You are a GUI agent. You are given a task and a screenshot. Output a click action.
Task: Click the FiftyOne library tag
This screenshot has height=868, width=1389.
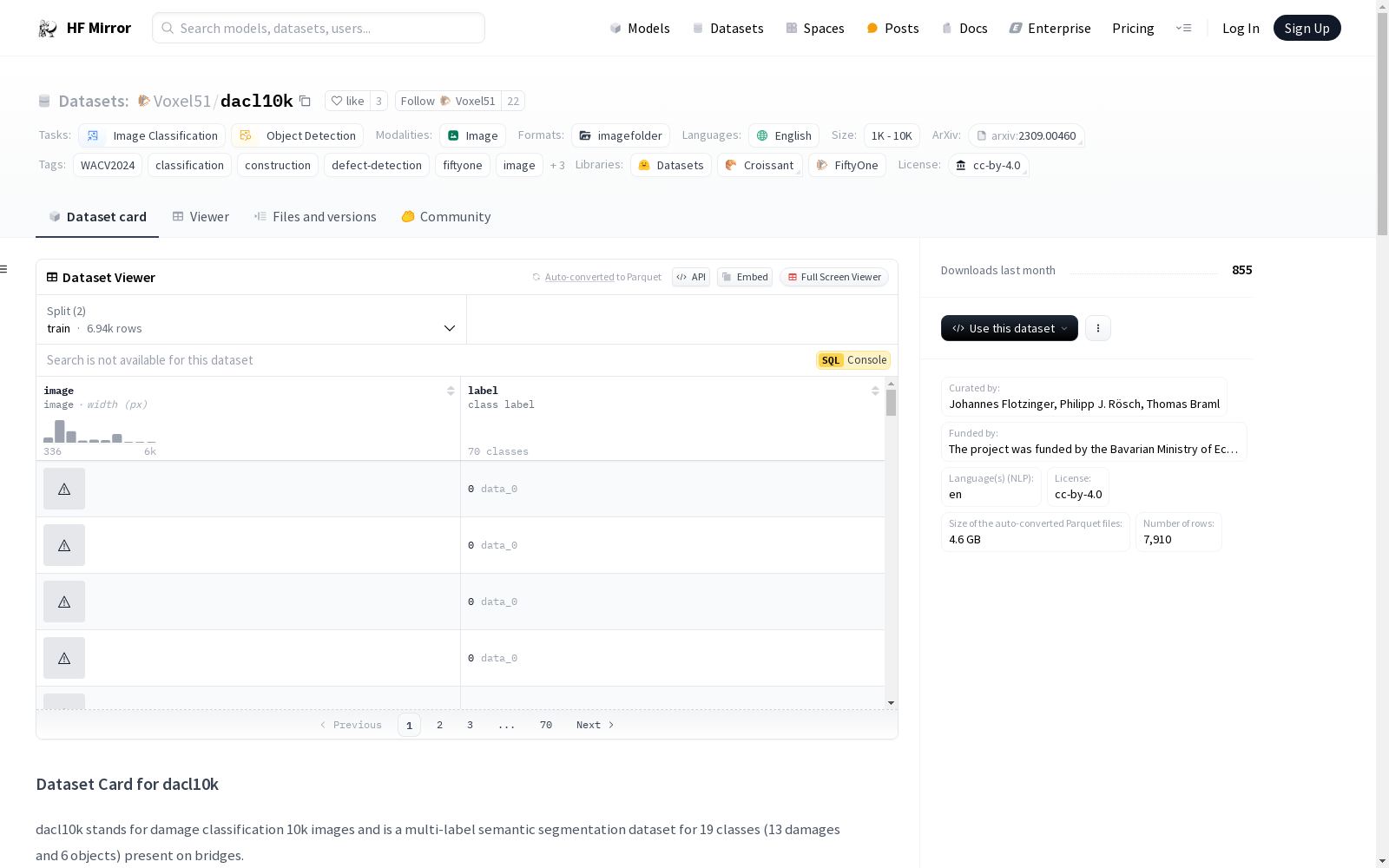[x=847, y=165]
